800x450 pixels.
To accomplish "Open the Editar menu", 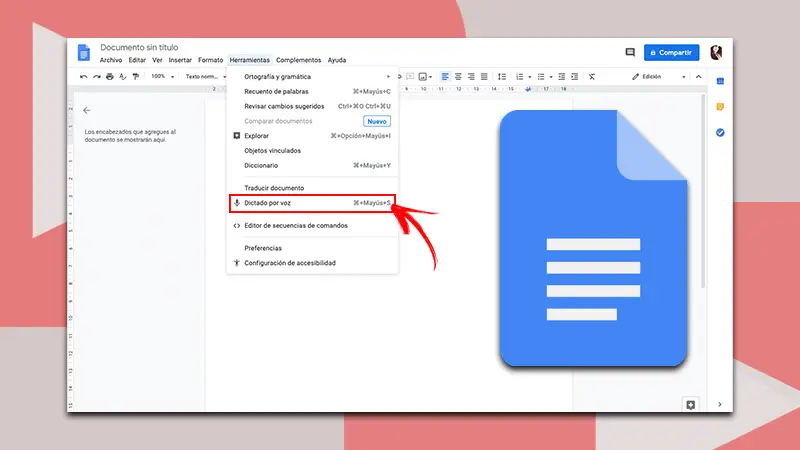I will click(137, 60).
